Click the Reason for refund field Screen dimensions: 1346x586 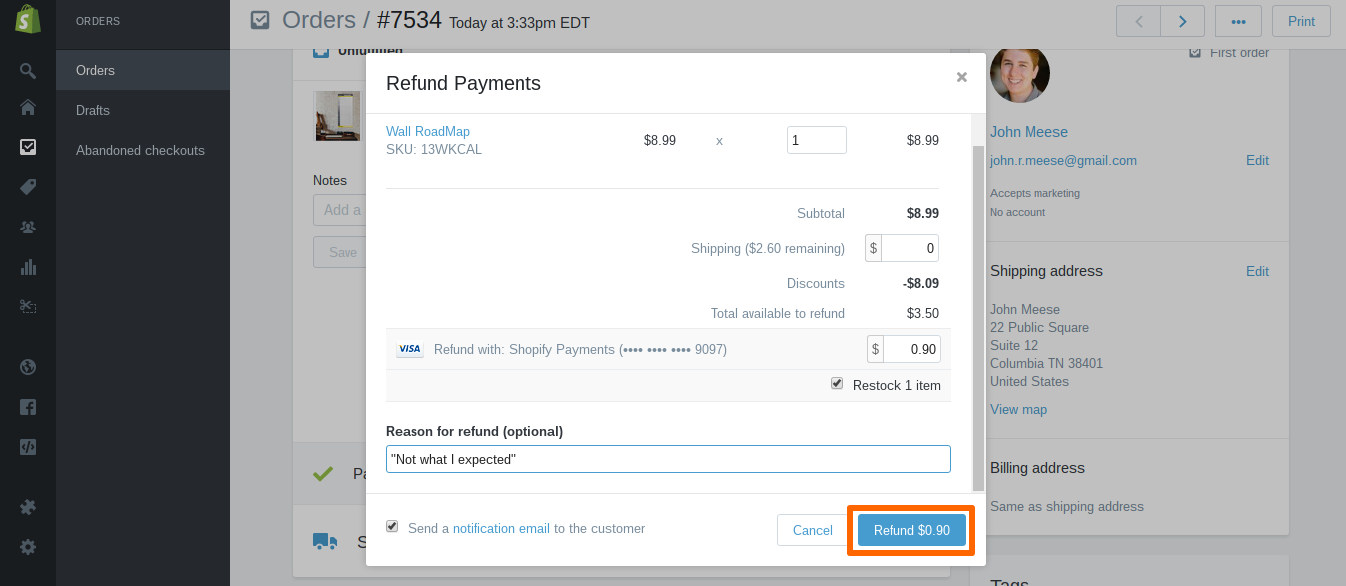coord(668,459)
